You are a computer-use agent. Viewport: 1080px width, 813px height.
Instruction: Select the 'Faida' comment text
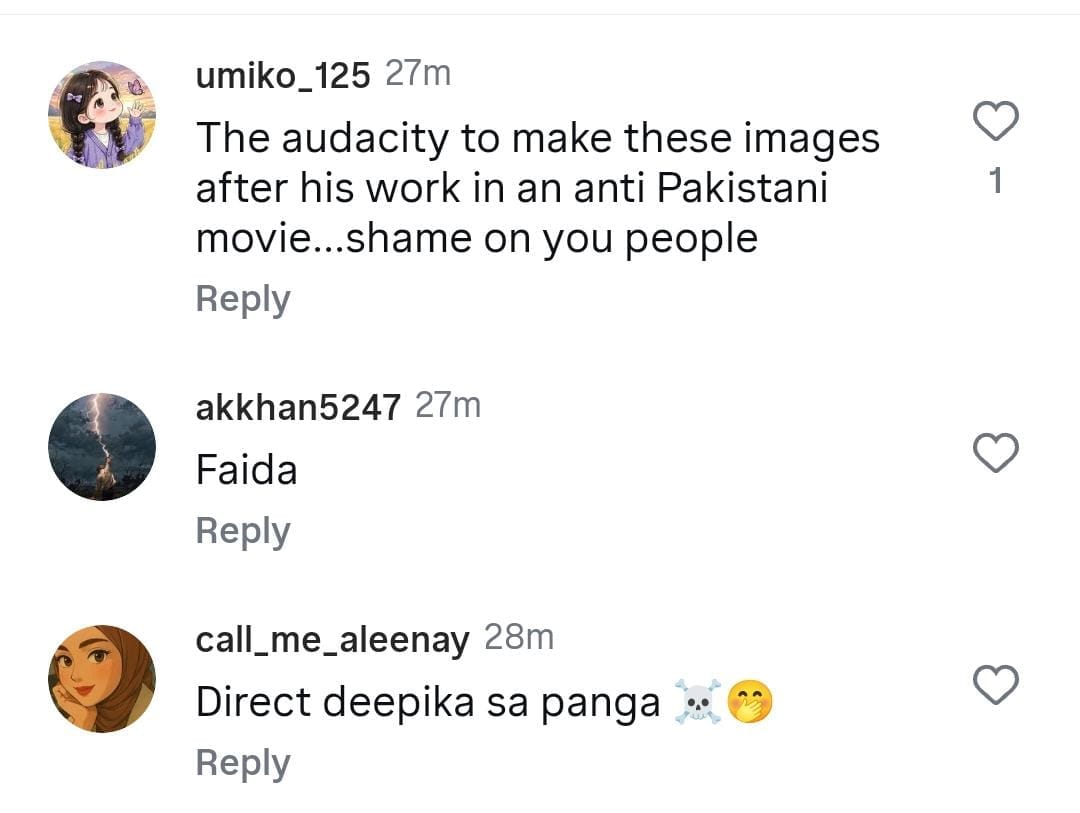click(x=247, y=471)
